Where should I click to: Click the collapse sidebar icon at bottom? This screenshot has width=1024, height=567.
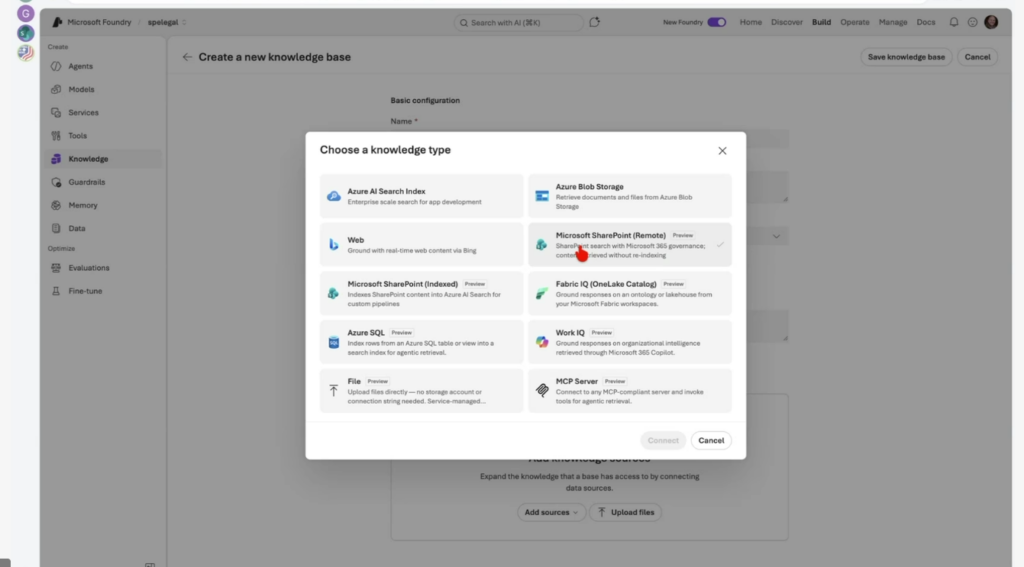(x=150, y=564)
